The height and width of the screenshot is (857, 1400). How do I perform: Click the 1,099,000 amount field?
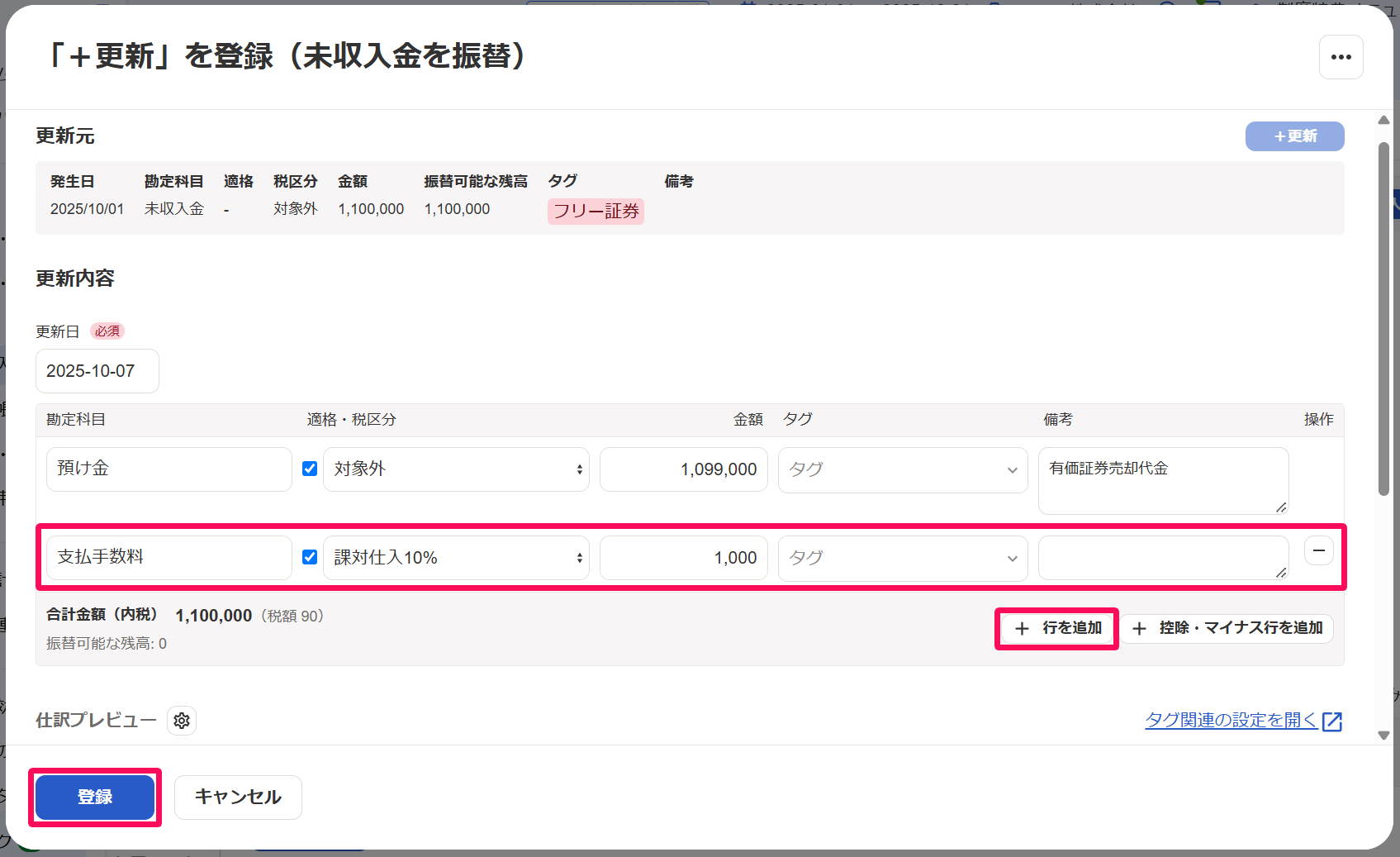point(684,469)
